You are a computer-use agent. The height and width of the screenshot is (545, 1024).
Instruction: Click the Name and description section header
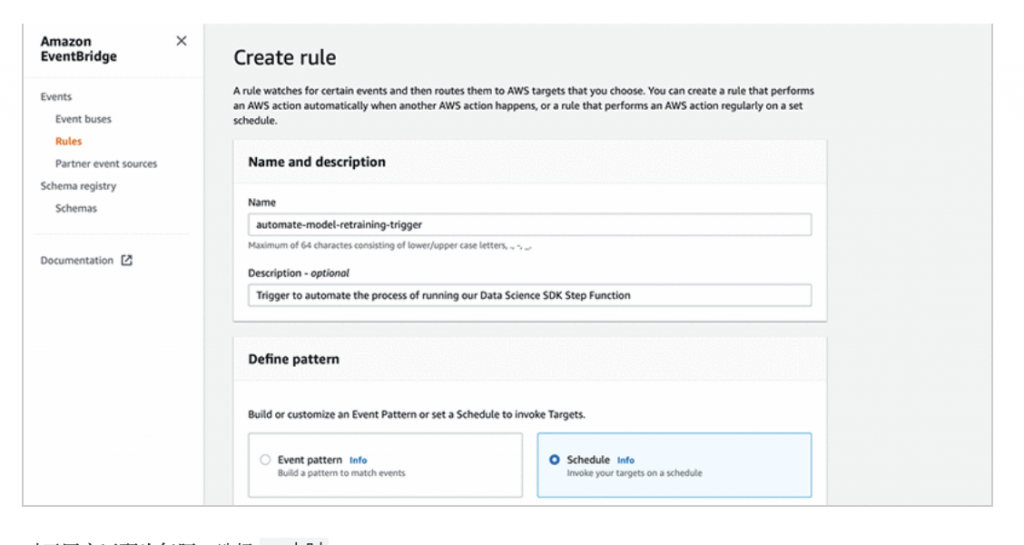coord(316,162)
